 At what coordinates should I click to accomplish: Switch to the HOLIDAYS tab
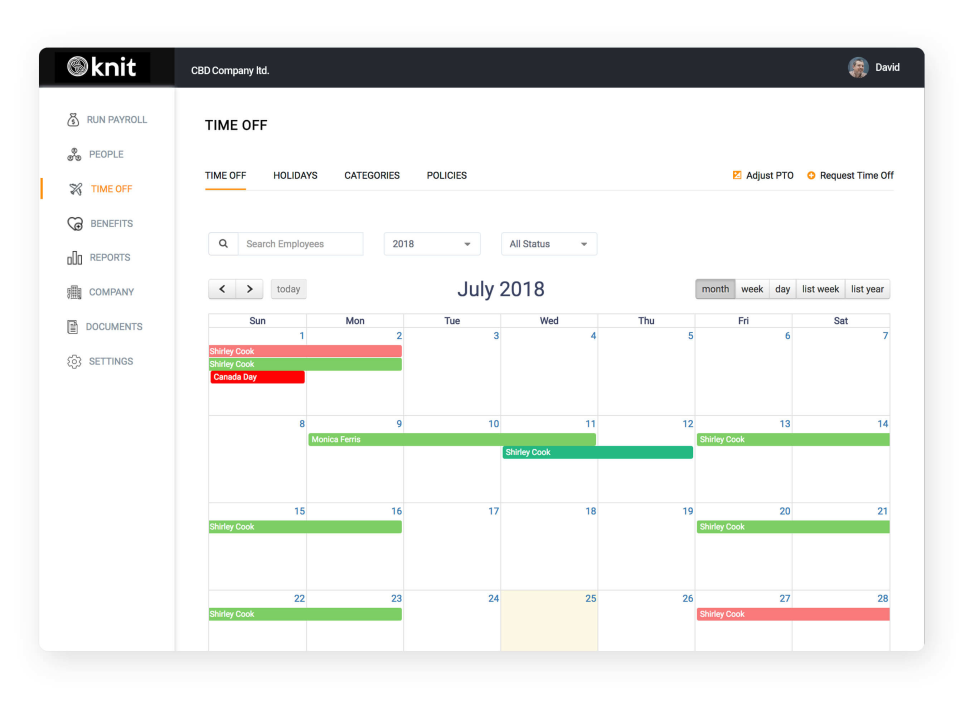(295, 175)
